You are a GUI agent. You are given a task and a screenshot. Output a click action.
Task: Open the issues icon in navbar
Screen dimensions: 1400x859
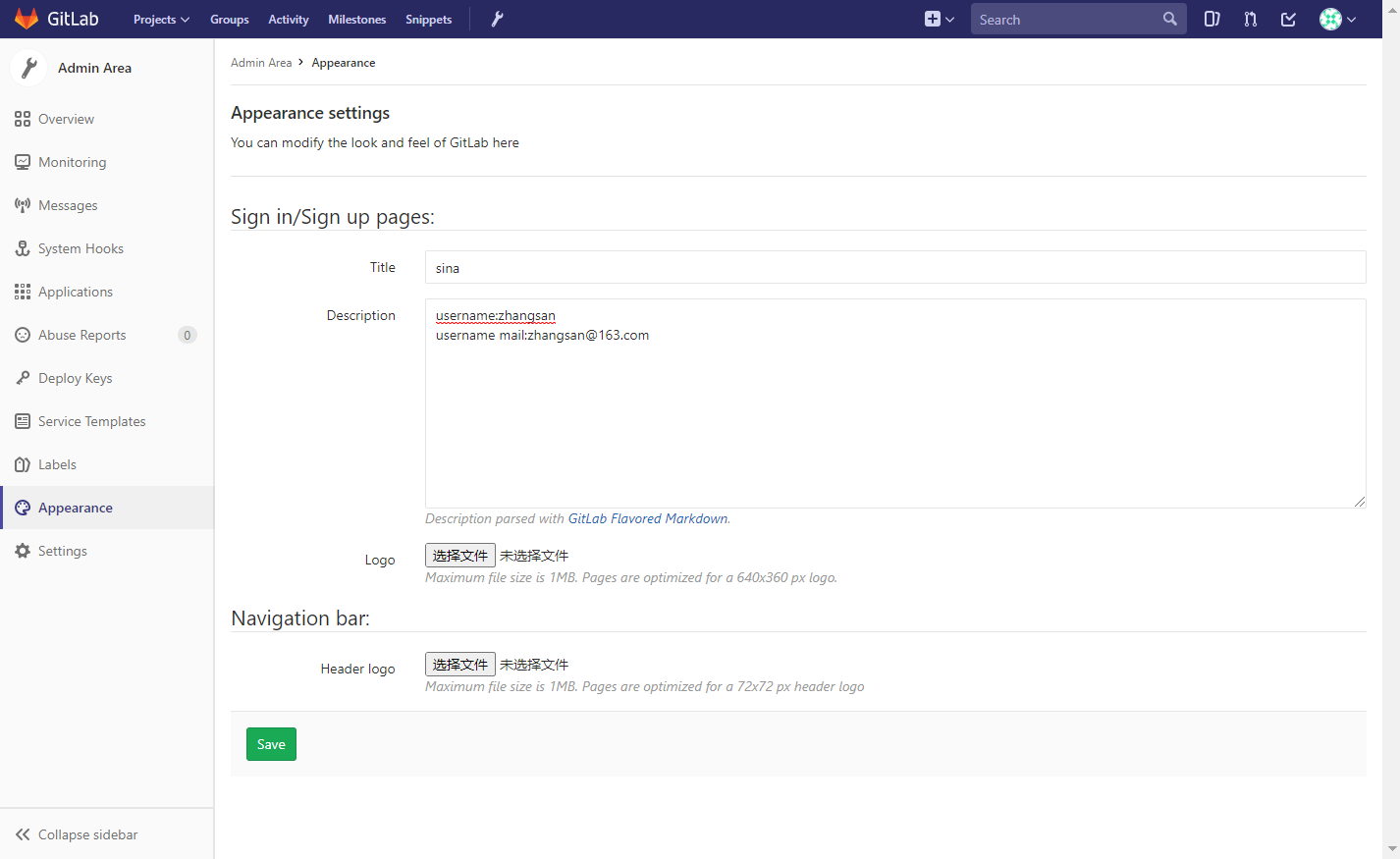pyautogui.click(x=1212, y=19)
